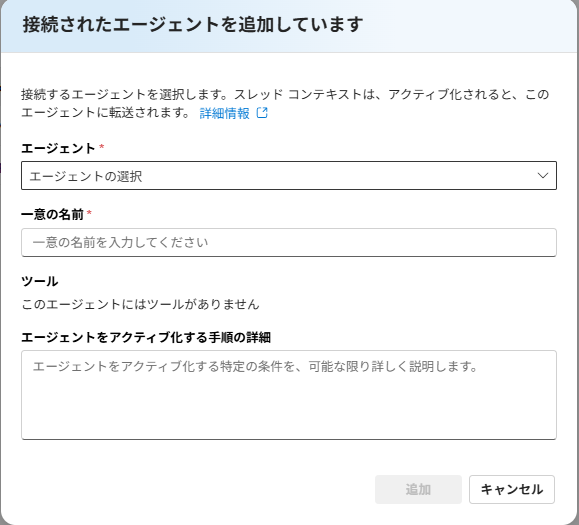
Task: Click the description text about スレッド コンテキスト
Action: (285, 103)
